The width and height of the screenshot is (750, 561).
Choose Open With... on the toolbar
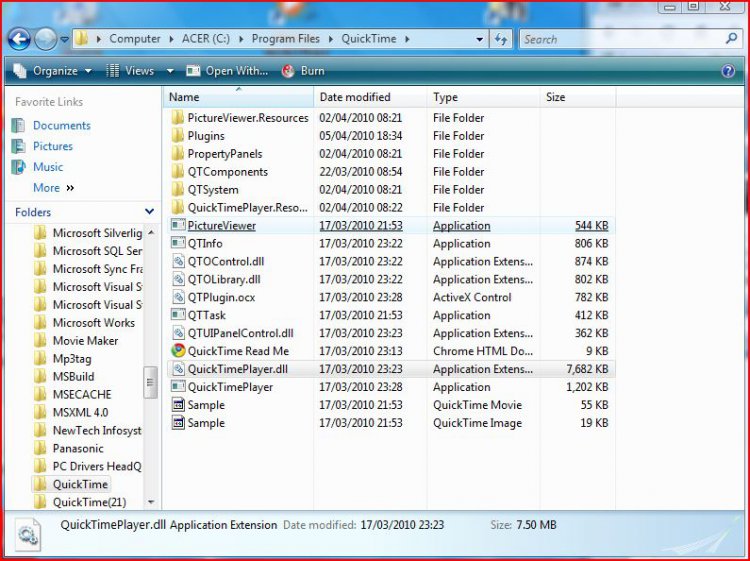pos(227,71)
